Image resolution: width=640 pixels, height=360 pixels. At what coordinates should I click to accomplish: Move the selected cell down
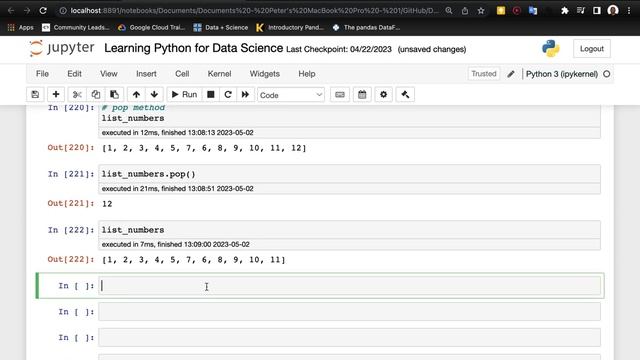[154, 95]
